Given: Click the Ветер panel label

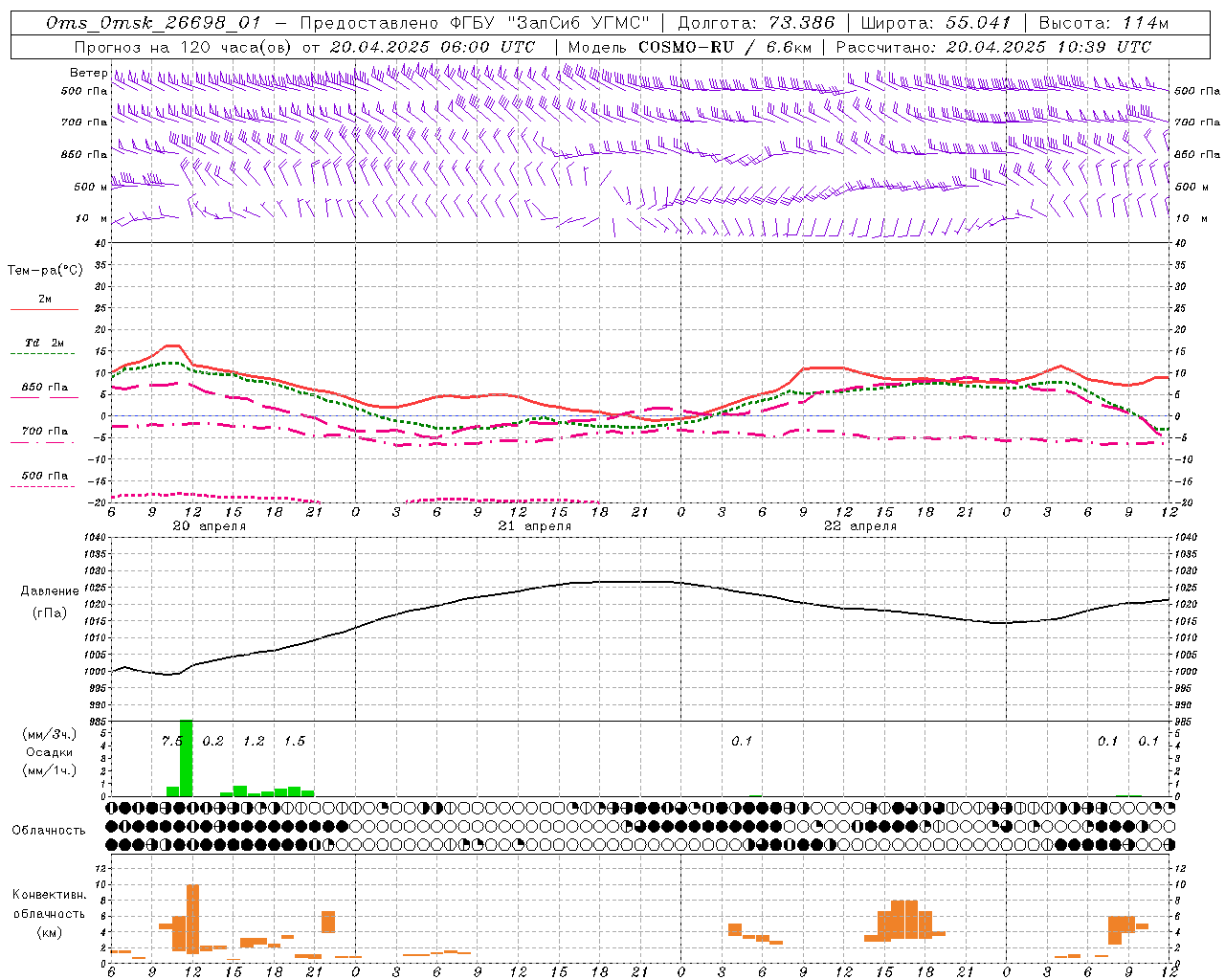Looking at the screenshot, I should coord(88,73).
